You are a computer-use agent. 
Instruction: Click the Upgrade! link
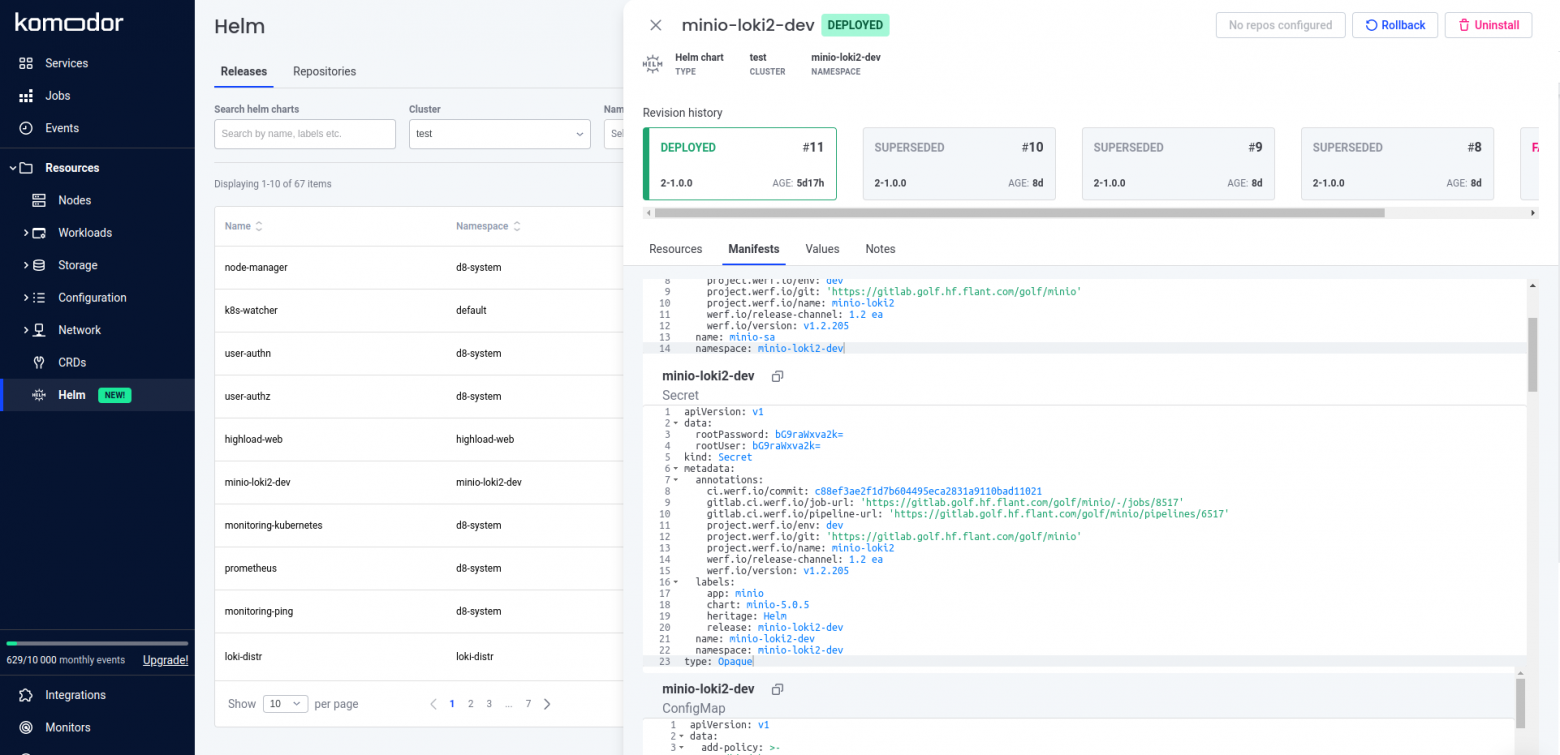point(165,660)
